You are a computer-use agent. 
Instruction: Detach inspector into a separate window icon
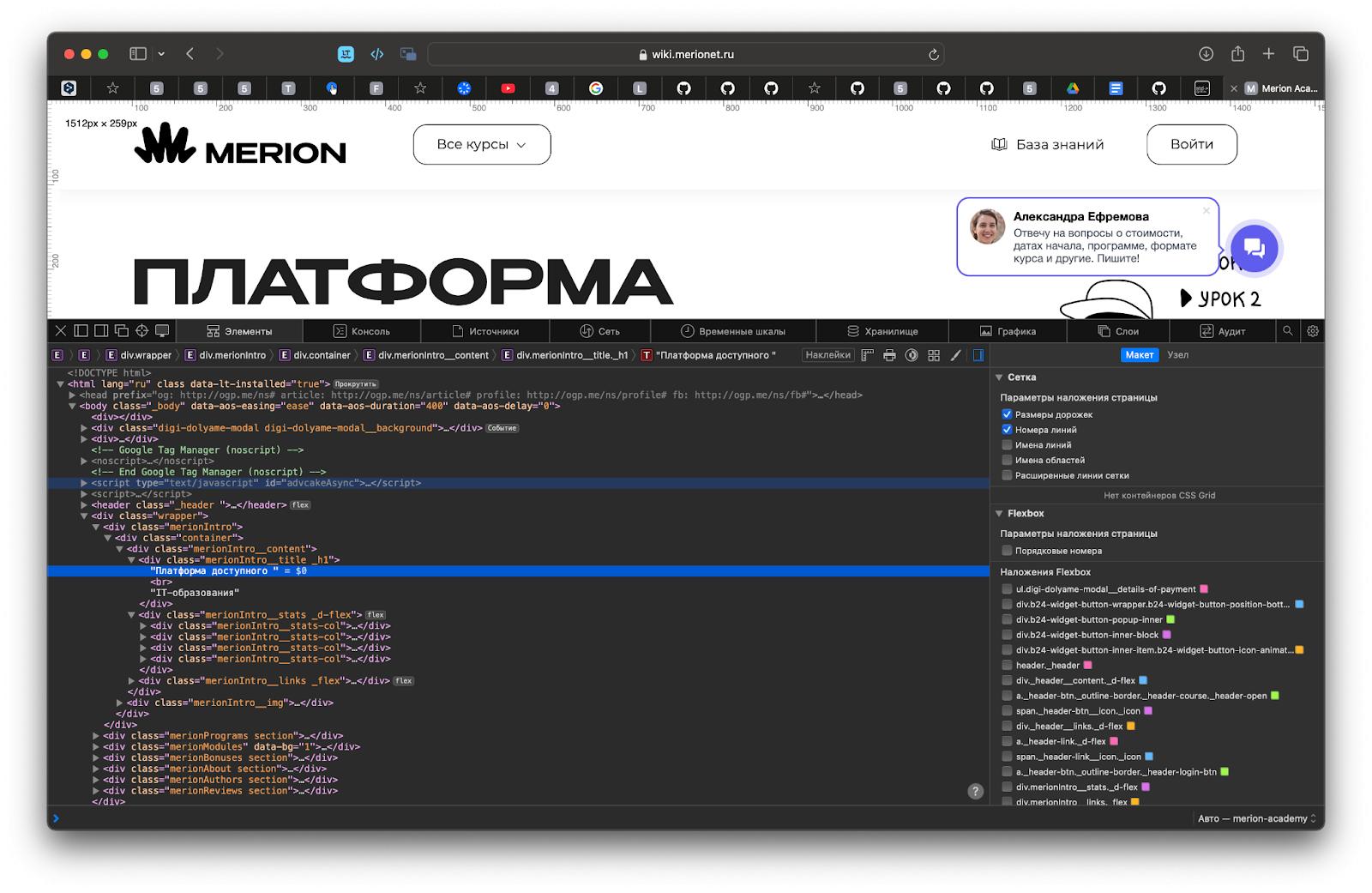(121, 331)
